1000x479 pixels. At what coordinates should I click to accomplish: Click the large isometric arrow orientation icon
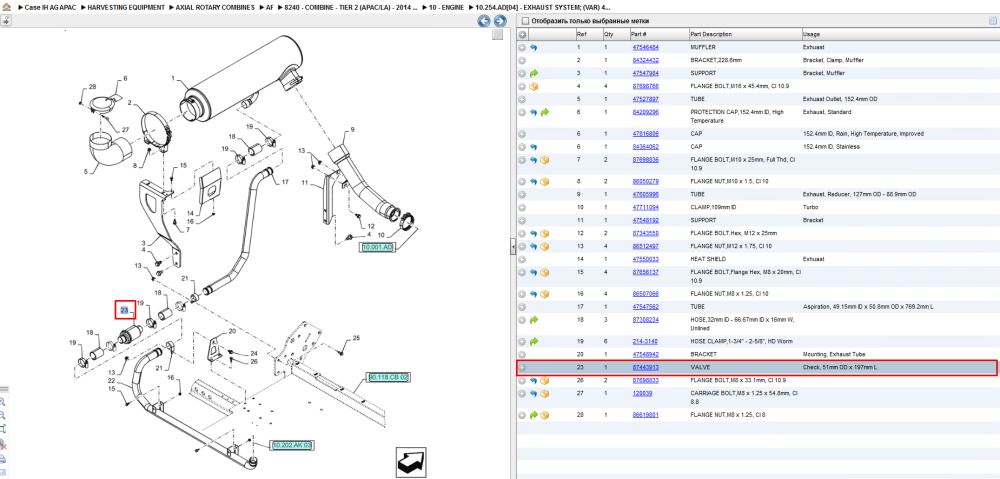pos(411,463)
